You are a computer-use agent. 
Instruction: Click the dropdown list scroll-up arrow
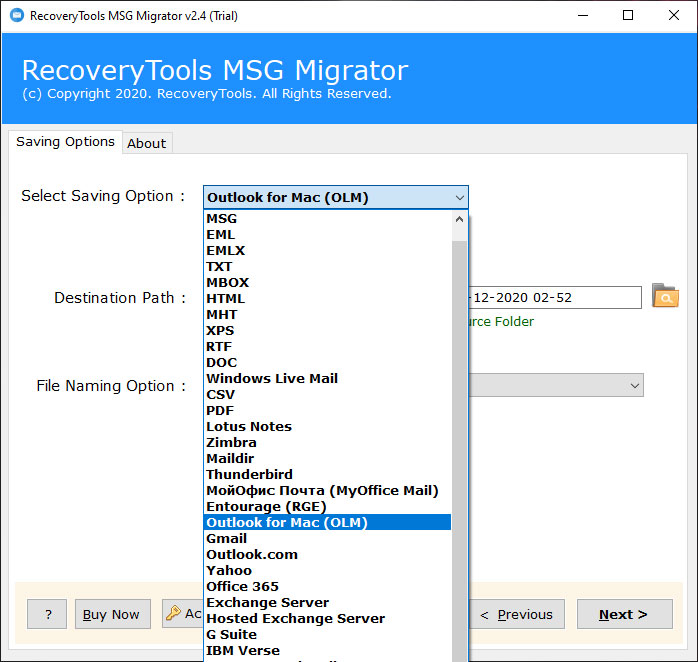pos(459,219)
